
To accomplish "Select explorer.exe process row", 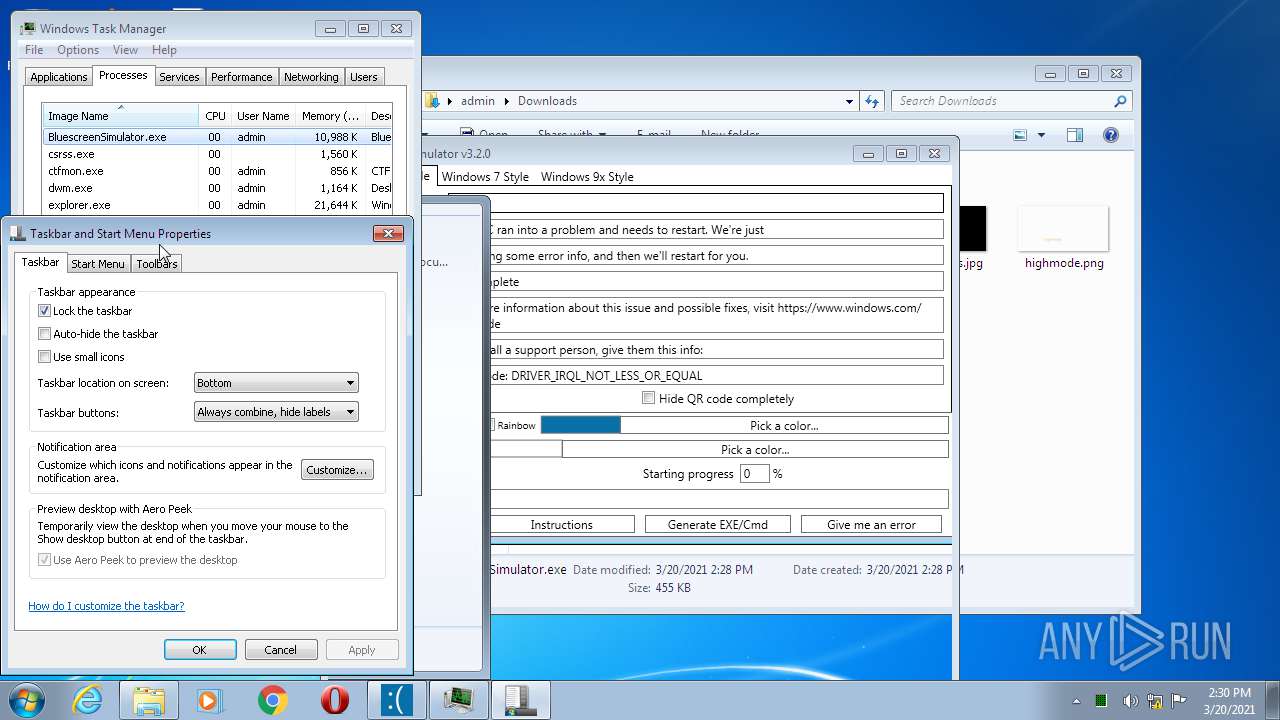I will point(218,205).
